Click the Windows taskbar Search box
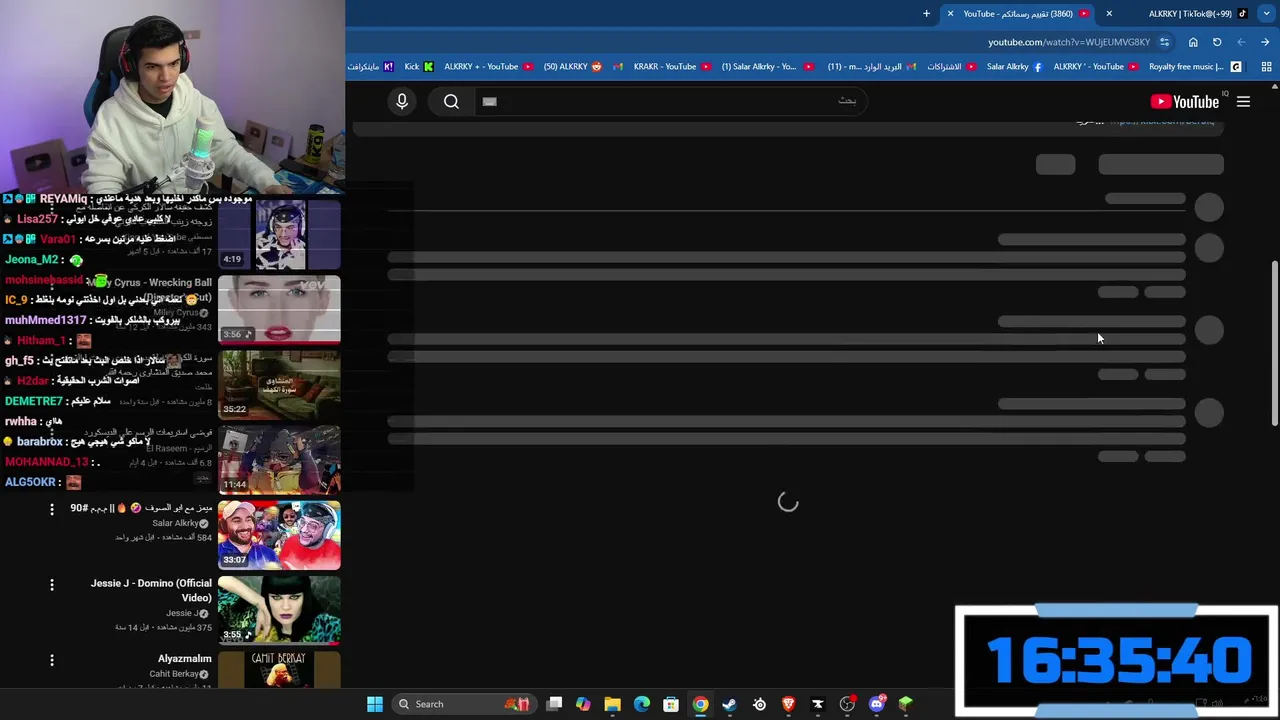The width and height of the screenshot is (1280, 720). pyautogui.click(x=462, y=704)
